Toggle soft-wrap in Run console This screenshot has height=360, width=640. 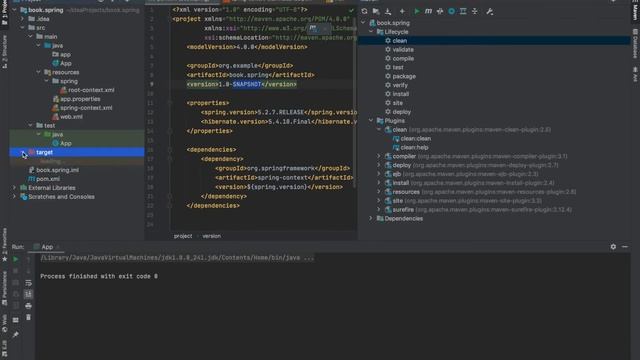(28, 282)
